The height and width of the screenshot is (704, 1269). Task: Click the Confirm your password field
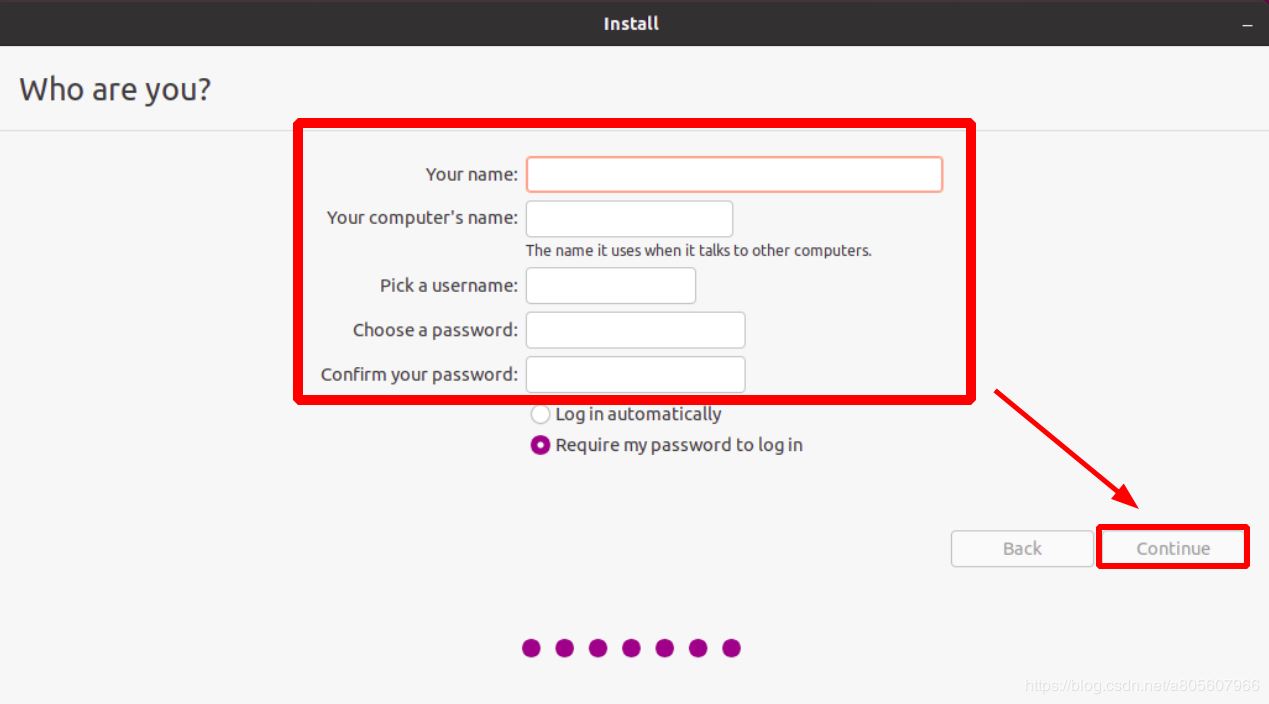(635, 375)
